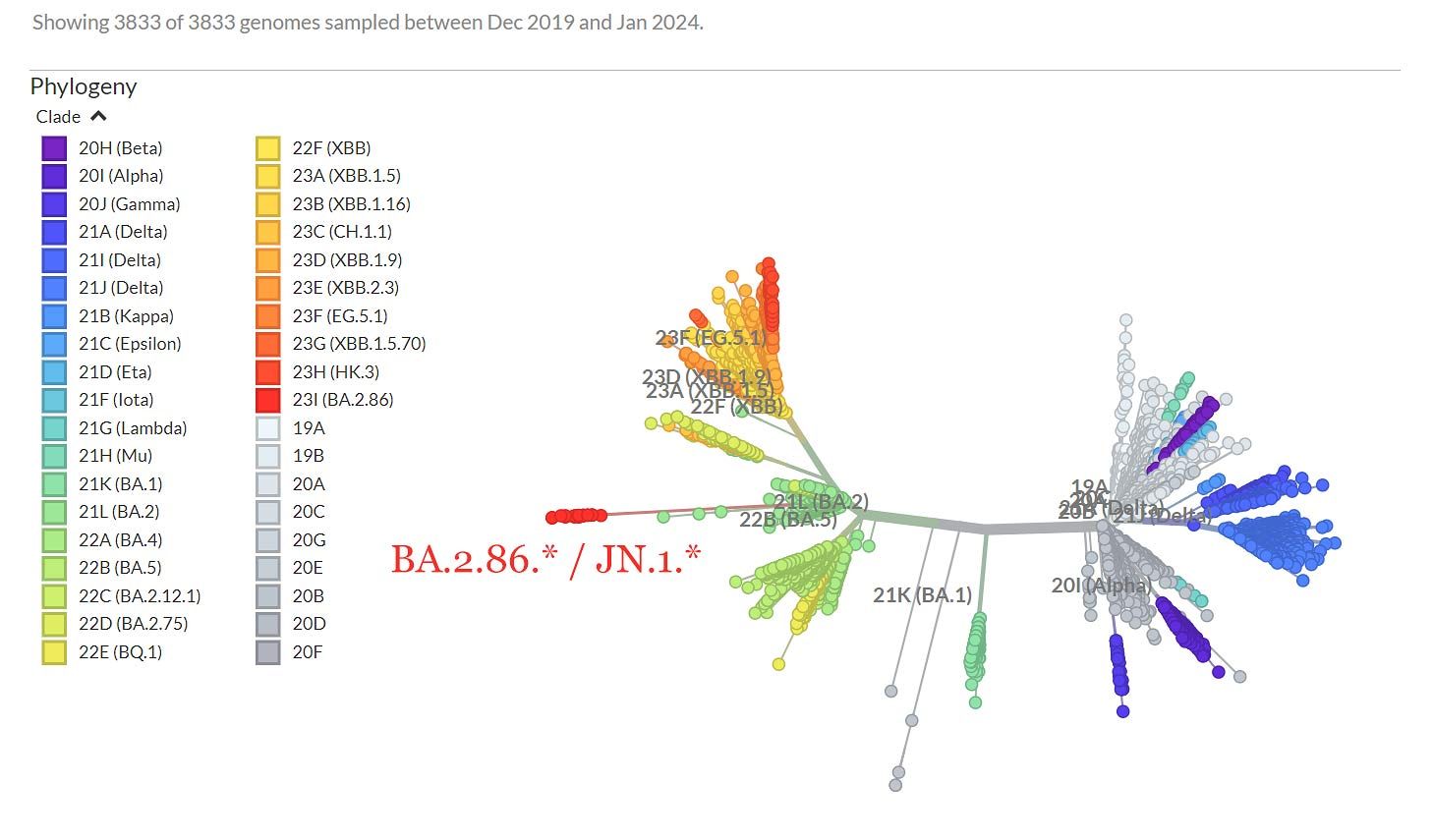This screenshot has width=1433, height=840.
Task: Select the 20G legend swatch
Action: 268,540
